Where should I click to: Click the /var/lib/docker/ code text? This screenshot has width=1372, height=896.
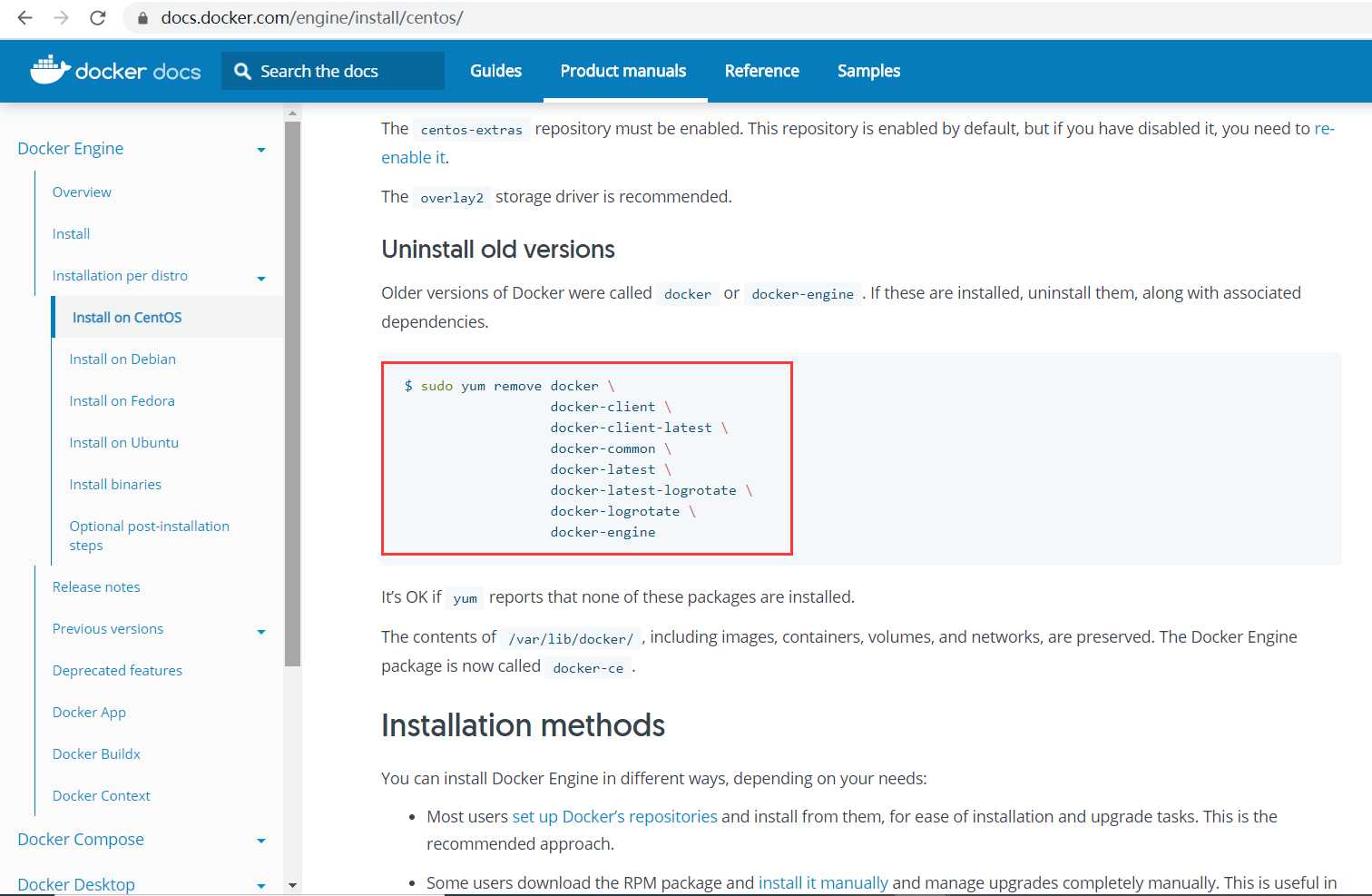[571, 639]
